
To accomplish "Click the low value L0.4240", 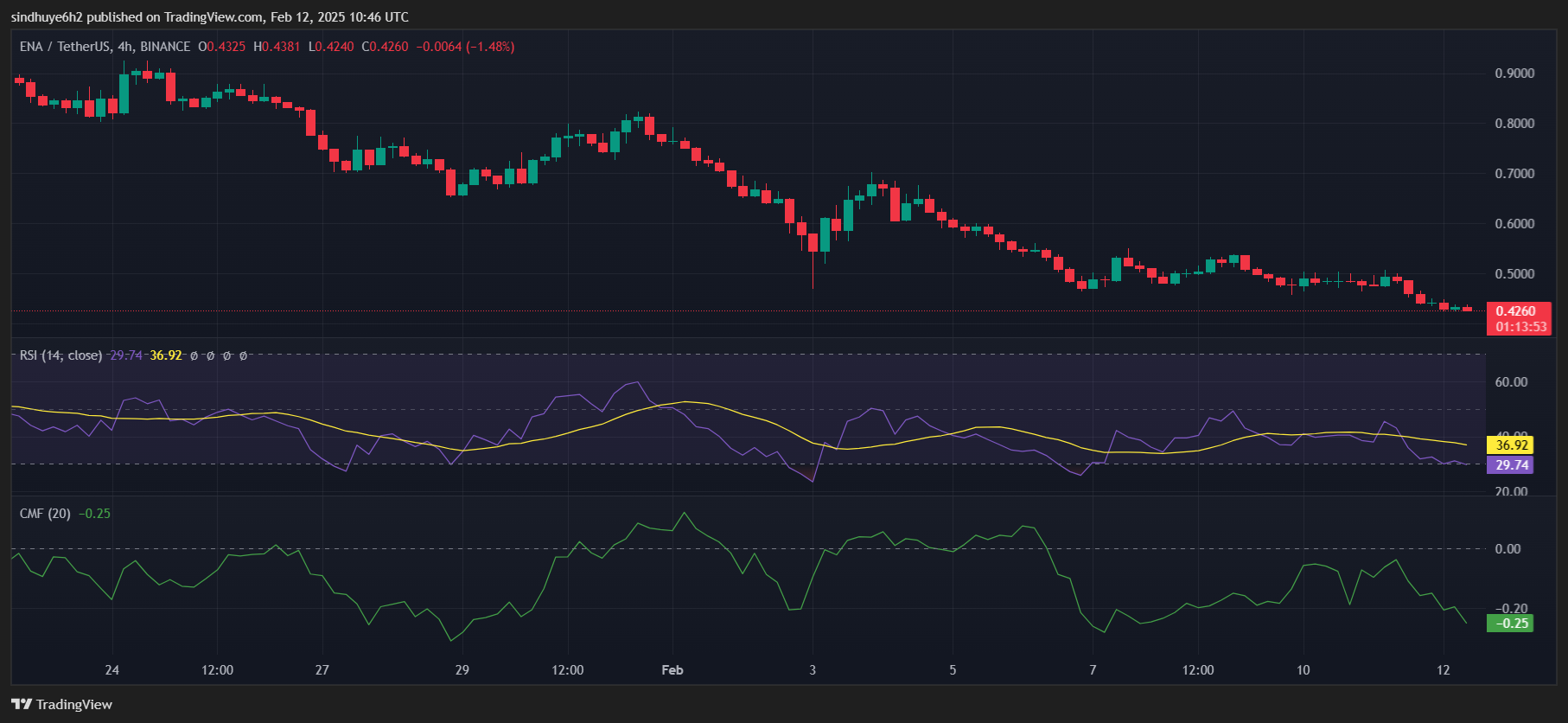I will point(331,47).
